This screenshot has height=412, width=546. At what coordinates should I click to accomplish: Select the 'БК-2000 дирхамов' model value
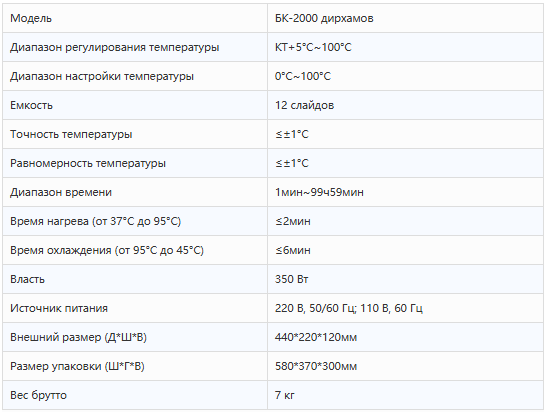tap(324, 18)
